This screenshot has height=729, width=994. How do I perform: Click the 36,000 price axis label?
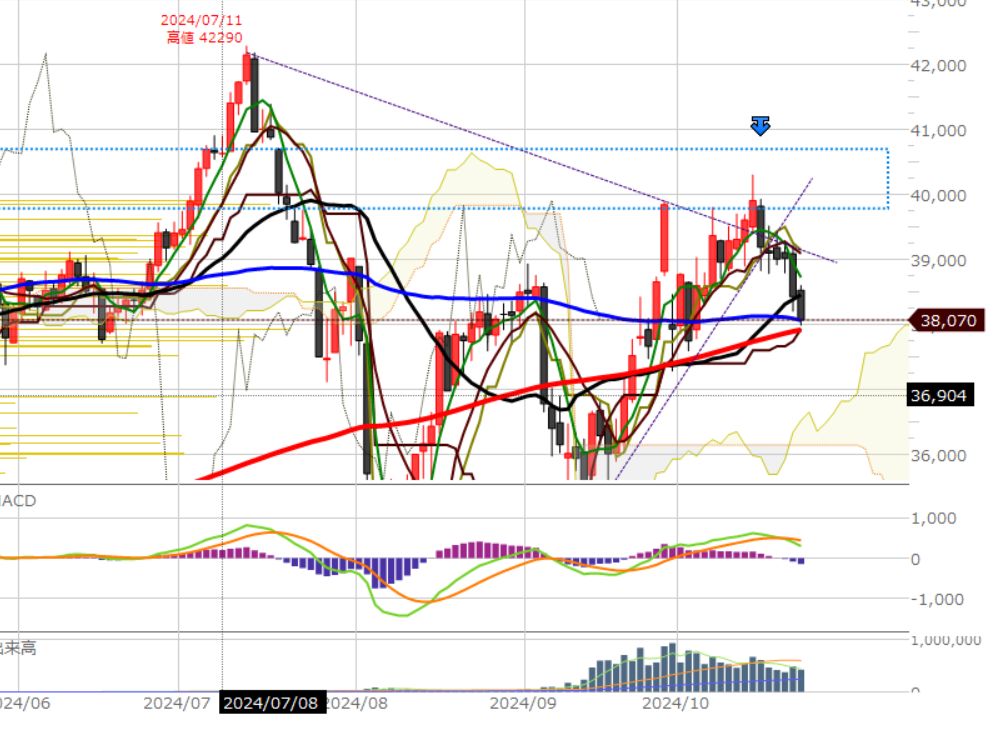(938, 455)
